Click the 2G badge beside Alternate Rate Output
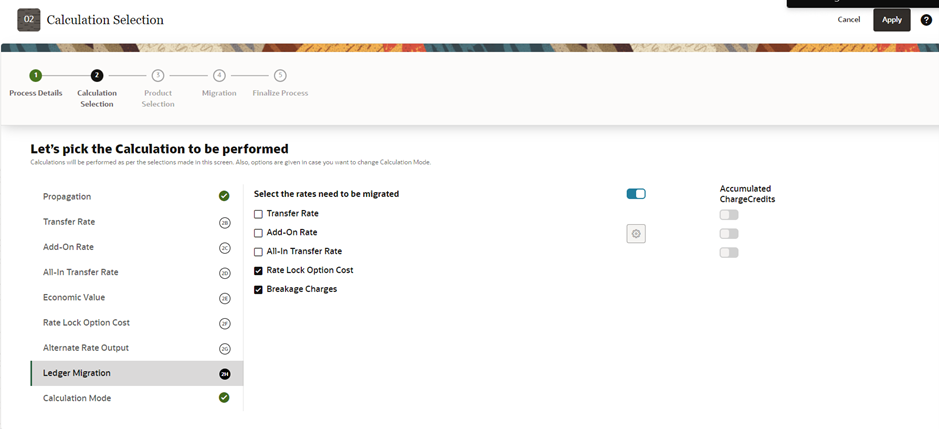 [x=225, y=349]
